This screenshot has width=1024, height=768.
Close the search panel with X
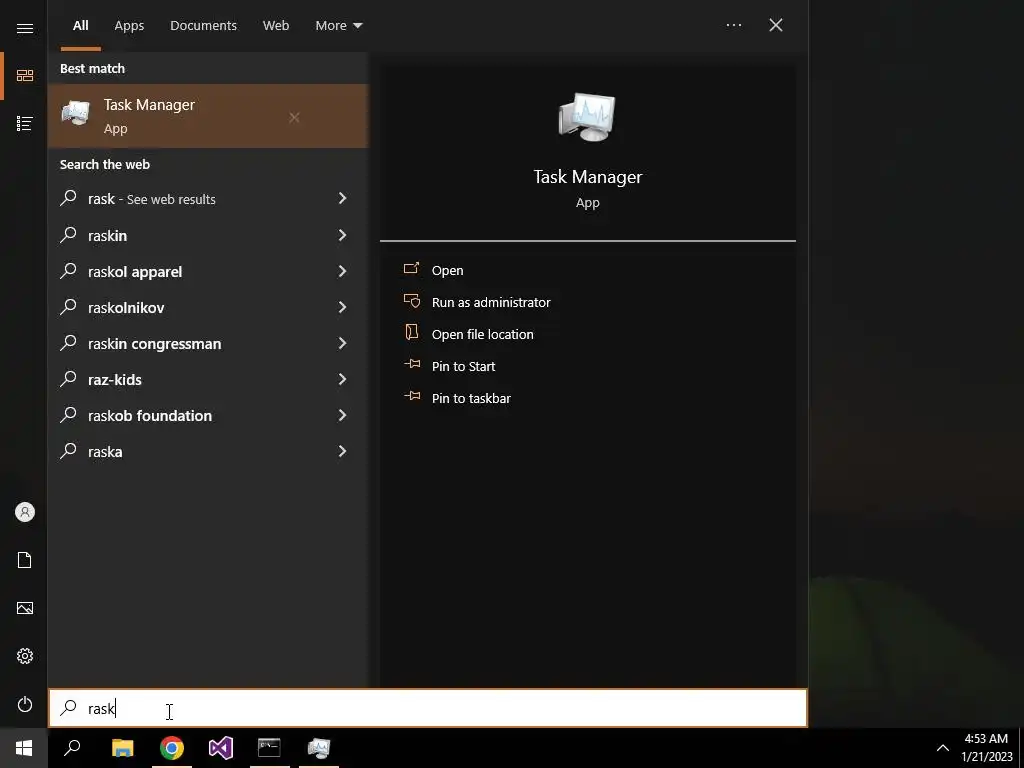[x=776, y=25]
